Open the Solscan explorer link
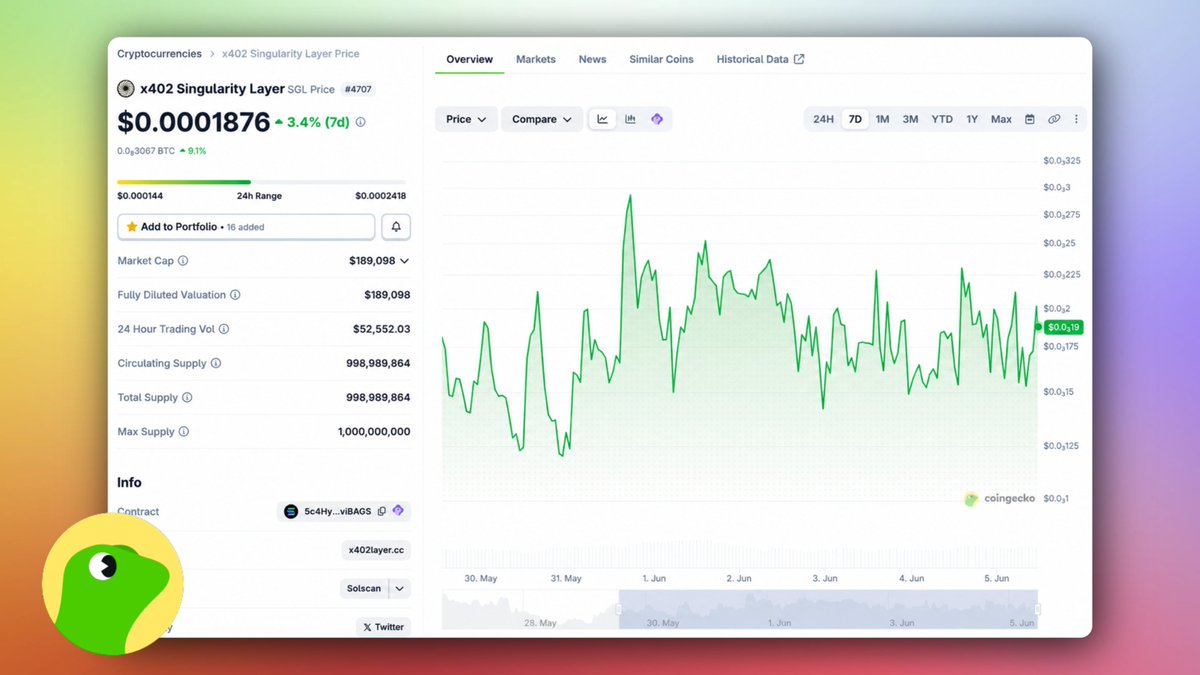 pyautogui.click(x=364, y=588)
